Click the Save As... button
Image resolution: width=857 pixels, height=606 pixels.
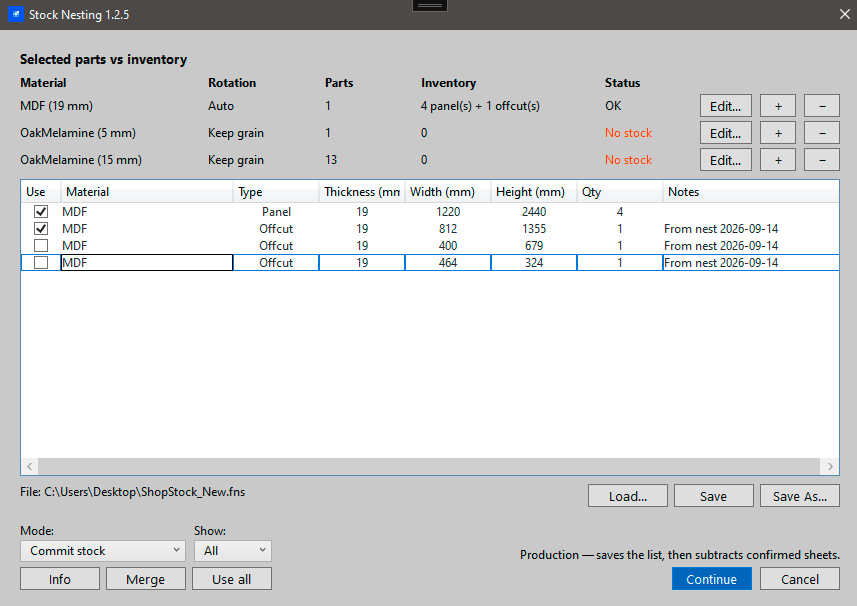[x=800, y=496]
